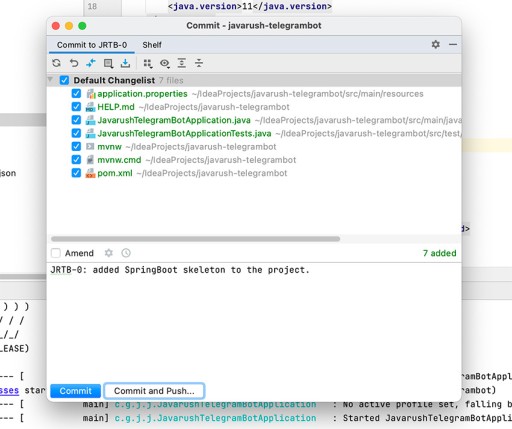Click the JavarushTelegramBotApplication.java file icon
This screenshot has width=512, height=429.
[90, 120]
